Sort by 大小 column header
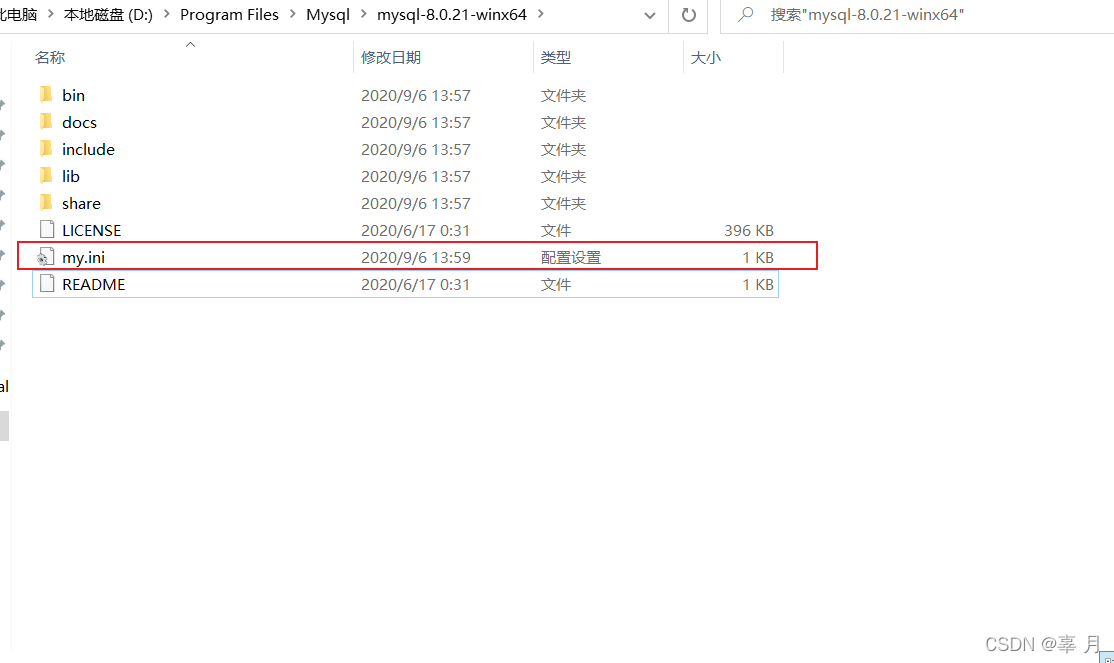Viewport: 1114px width, 663px height. [705, 58]
